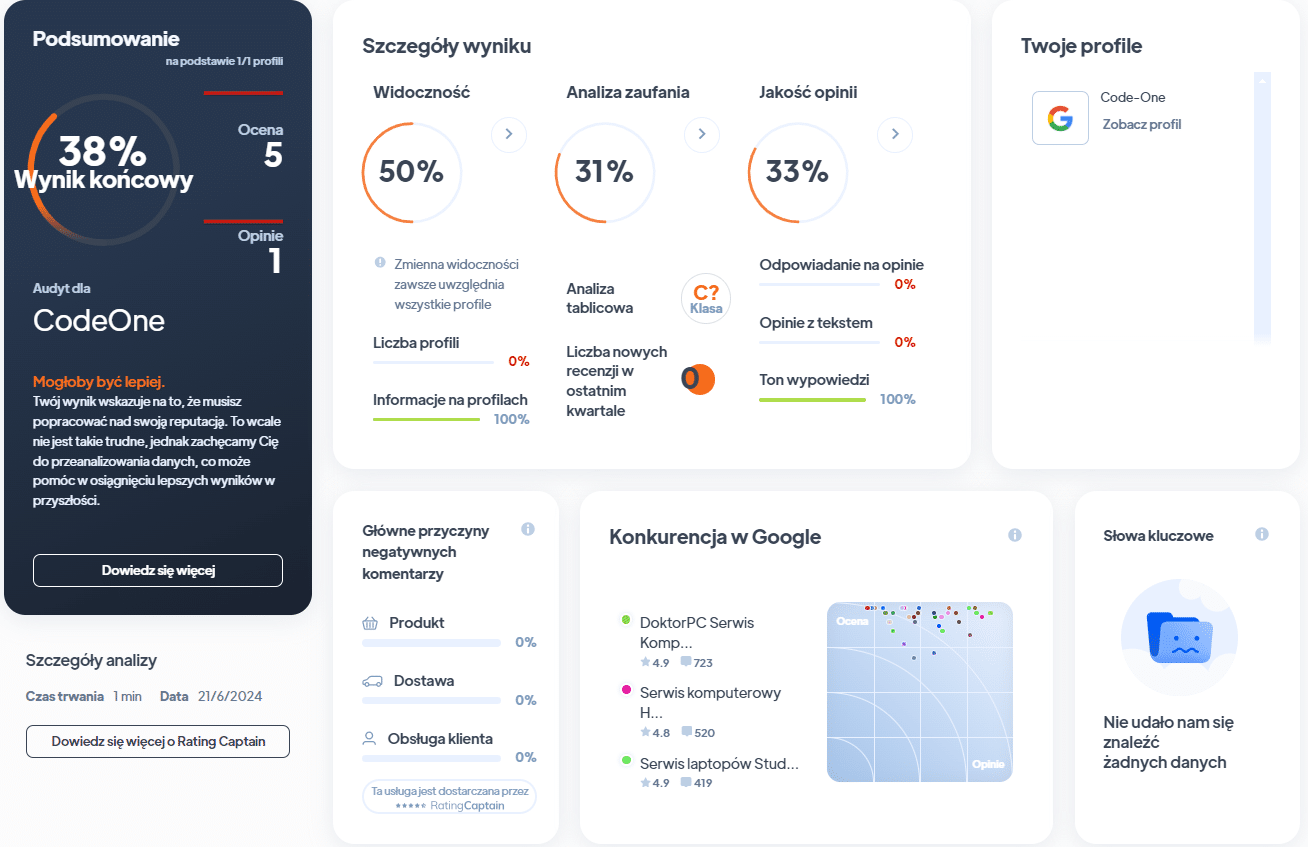Click the review count icon showing 723
Image resolution: width=1308 pixels, height=847 pixels.
click(x=686, y=662)
